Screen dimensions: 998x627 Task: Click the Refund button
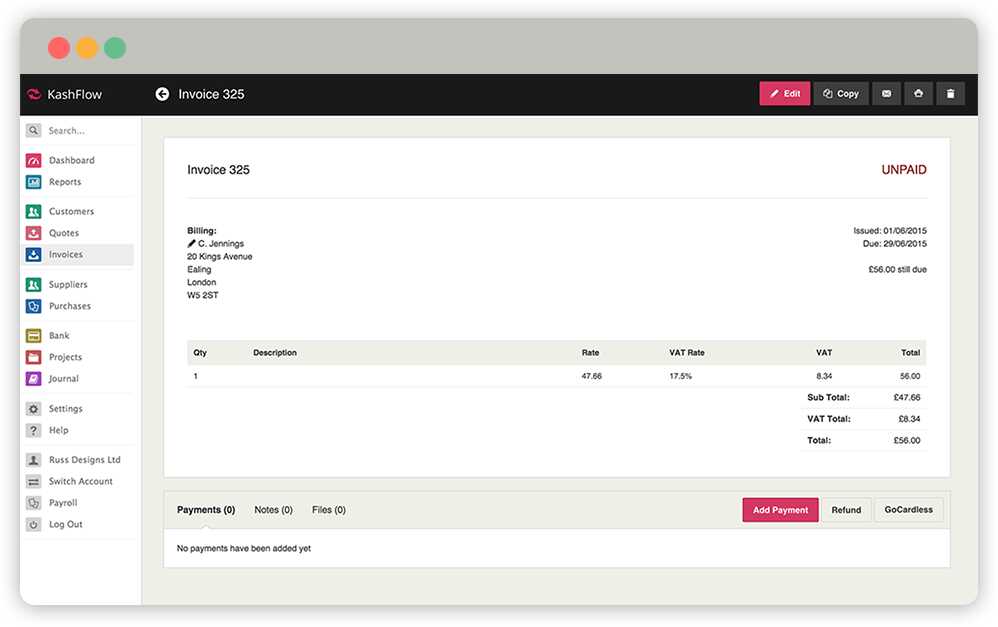(x=846, y=510)
